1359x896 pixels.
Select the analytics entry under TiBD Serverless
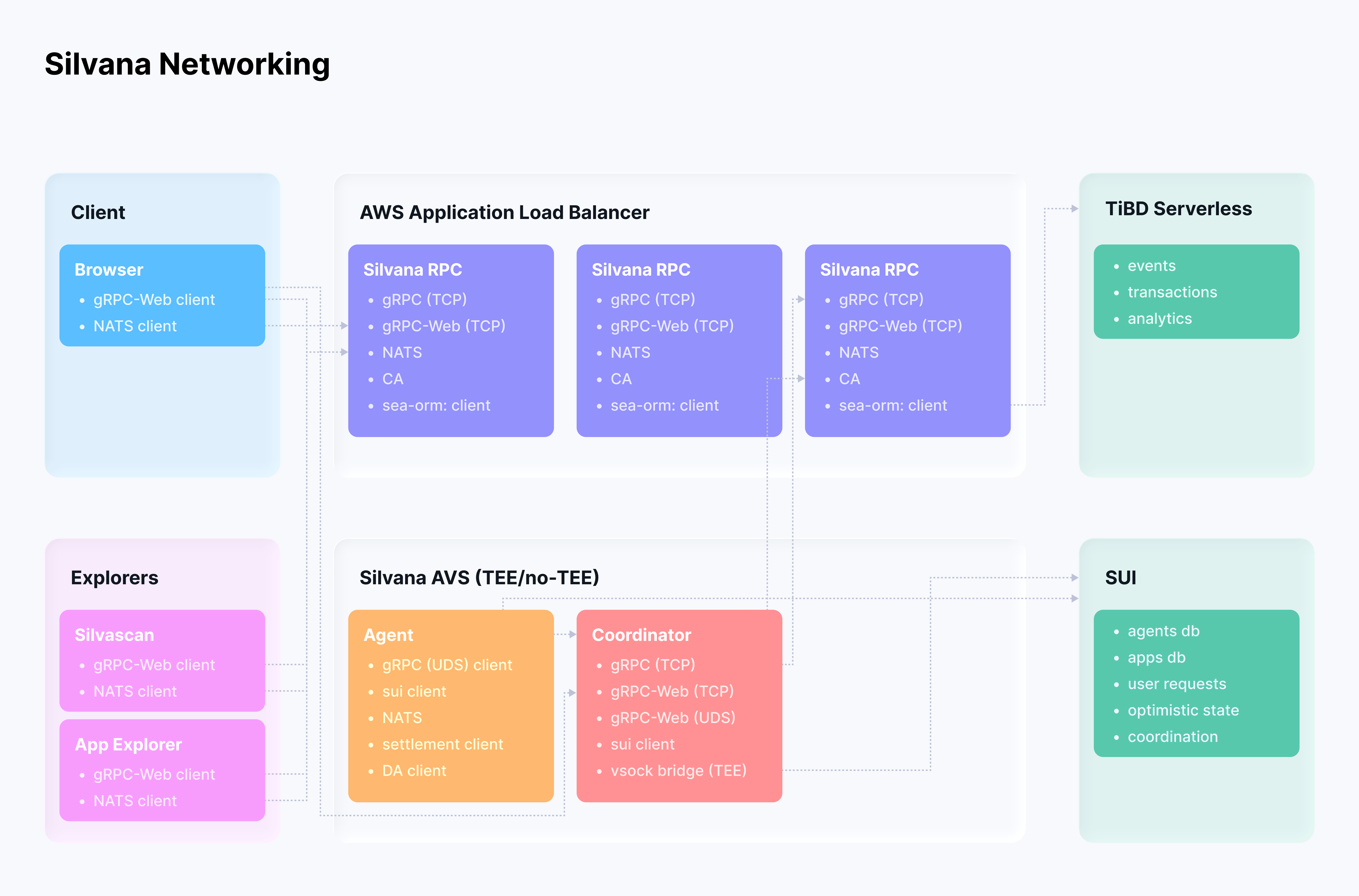pos(1159,319)
